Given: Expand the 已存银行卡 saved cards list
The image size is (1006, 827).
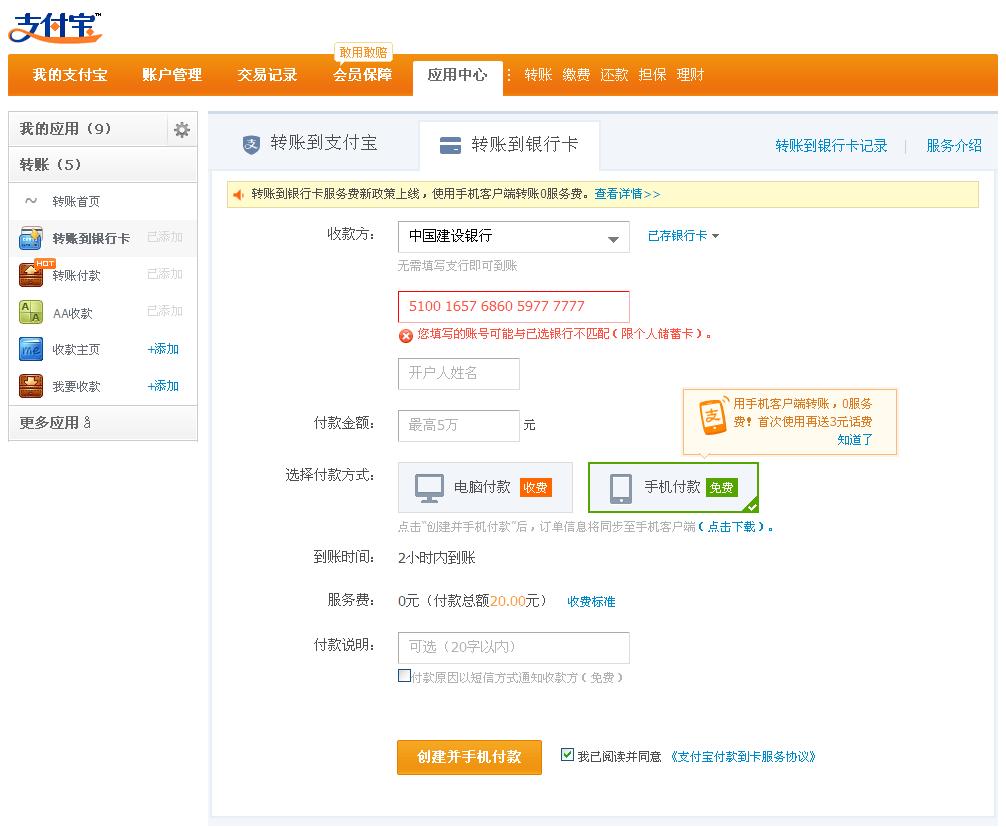Looking at the screenshot, I should 683,236.
